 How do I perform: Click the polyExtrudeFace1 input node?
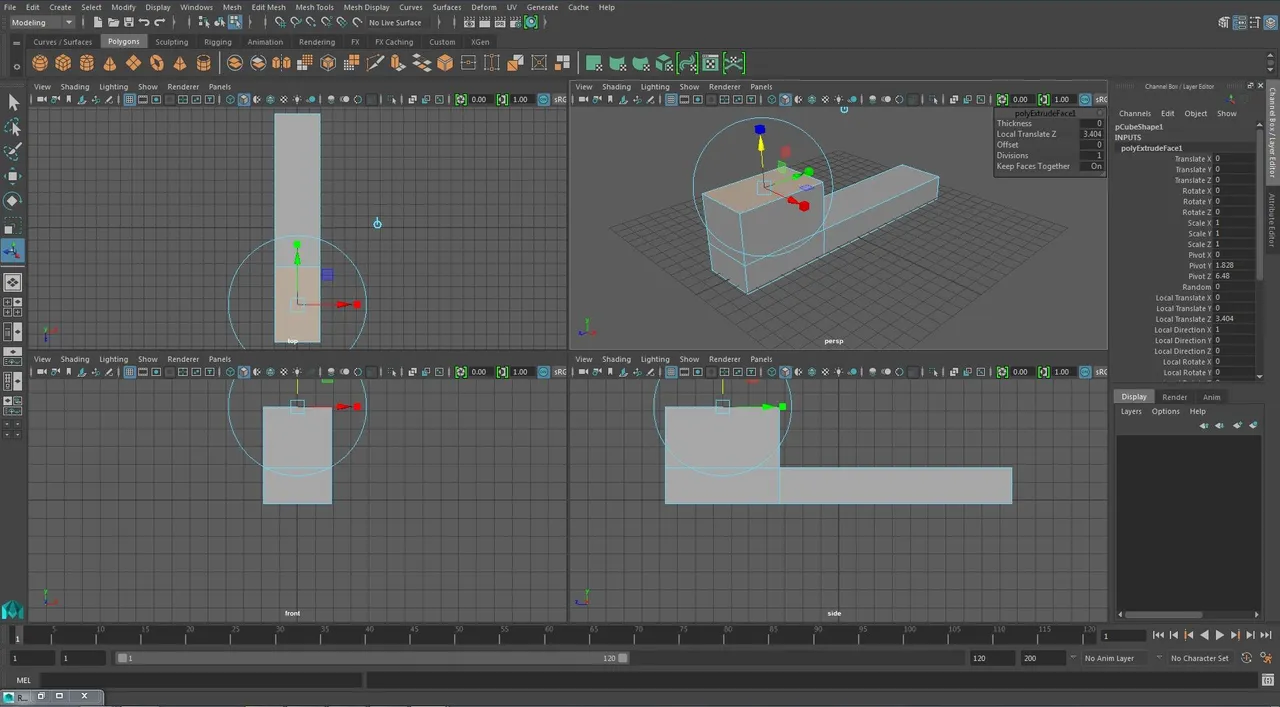point(1151,148)
